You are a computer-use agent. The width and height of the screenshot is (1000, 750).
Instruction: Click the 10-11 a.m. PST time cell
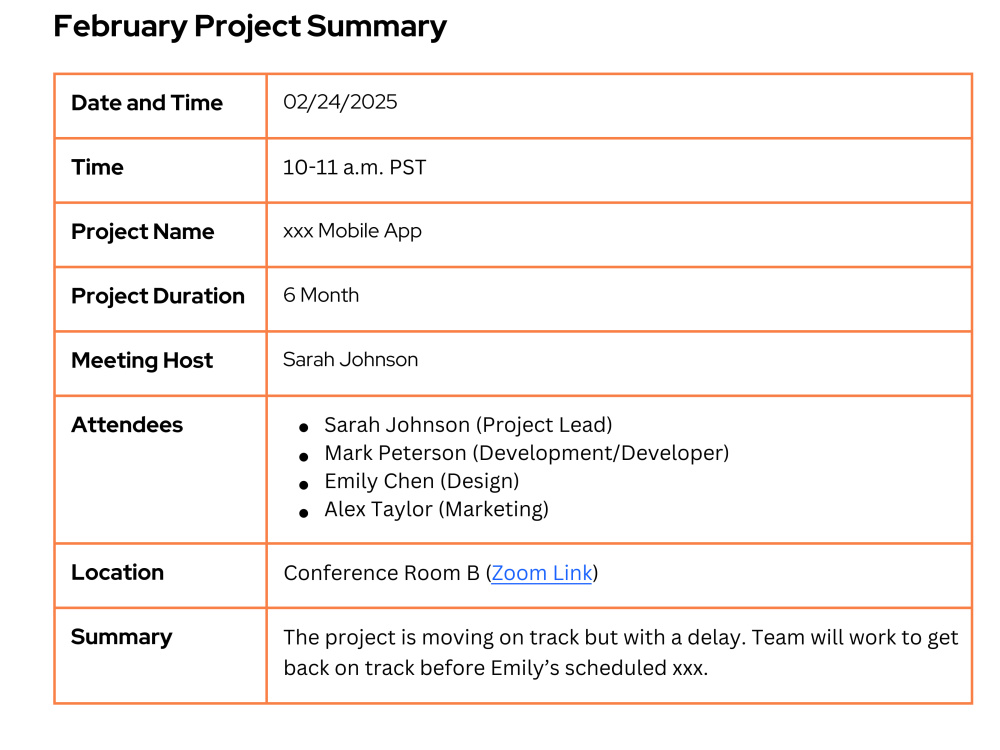click(619, 170)
